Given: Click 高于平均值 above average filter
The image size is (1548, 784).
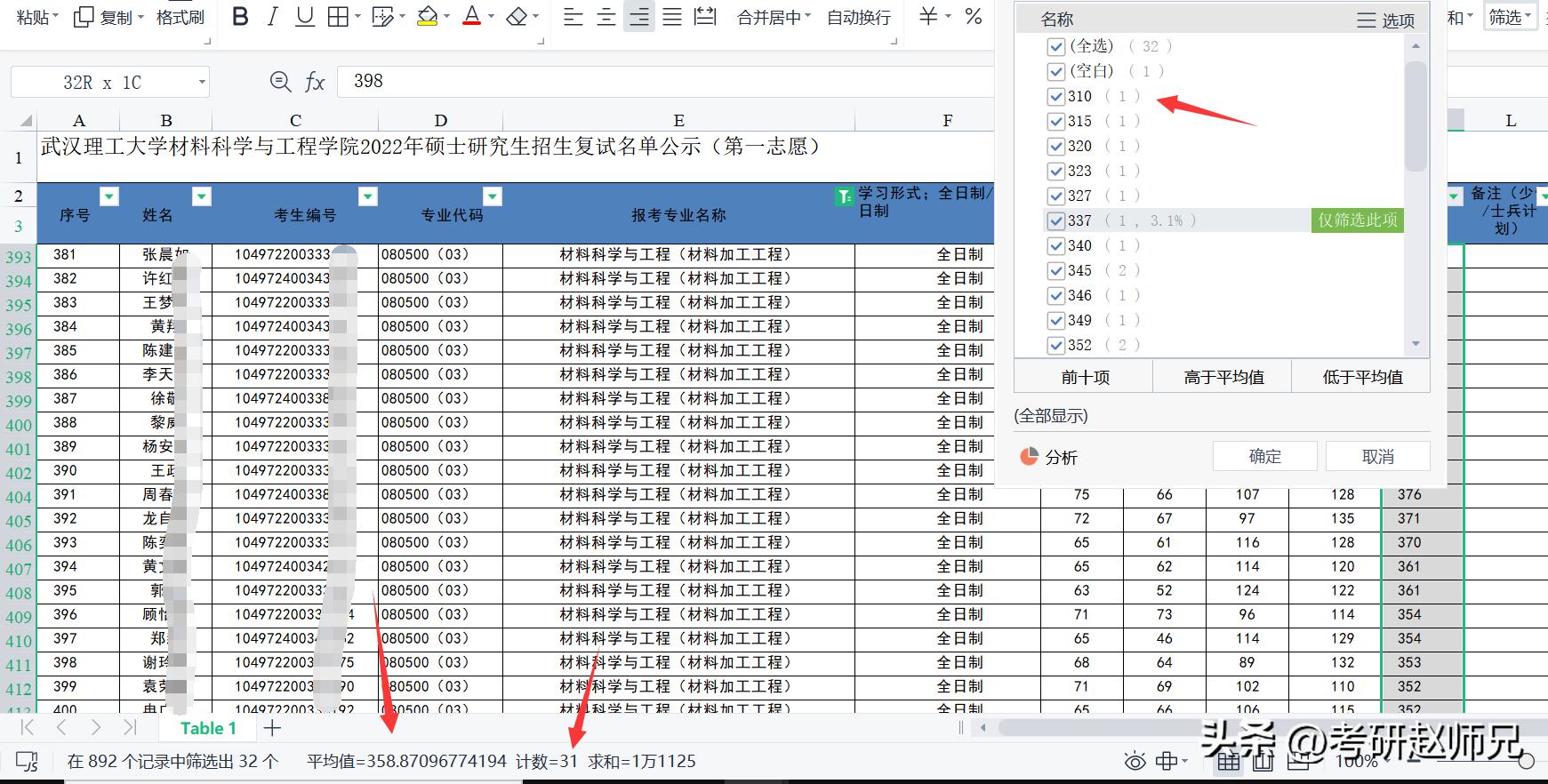Looking at the screenshot, I should pos(1223,377).
